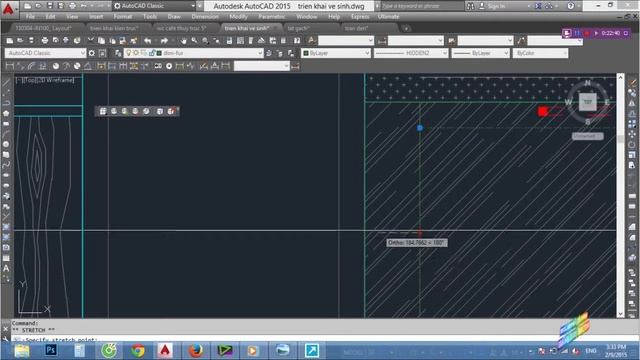
Task: Open the Modify menu
Action: (x=238, y=16)
